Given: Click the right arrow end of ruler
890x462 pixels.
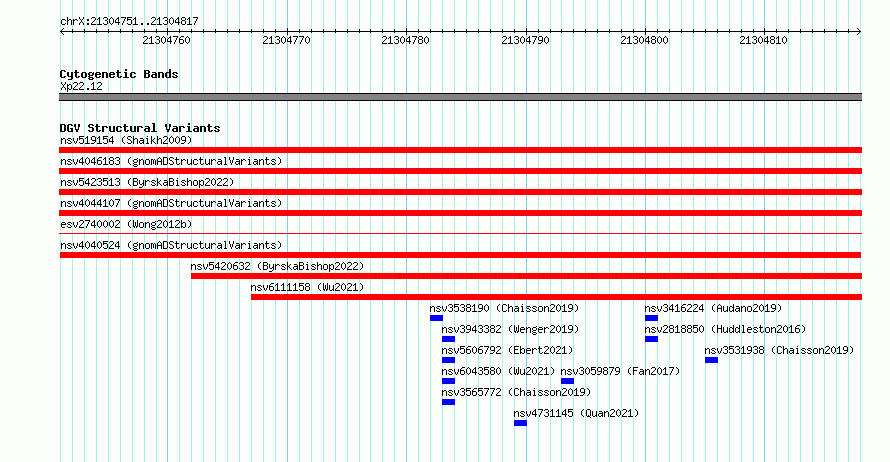Looking at the screenshot, I should click(859, 32).
